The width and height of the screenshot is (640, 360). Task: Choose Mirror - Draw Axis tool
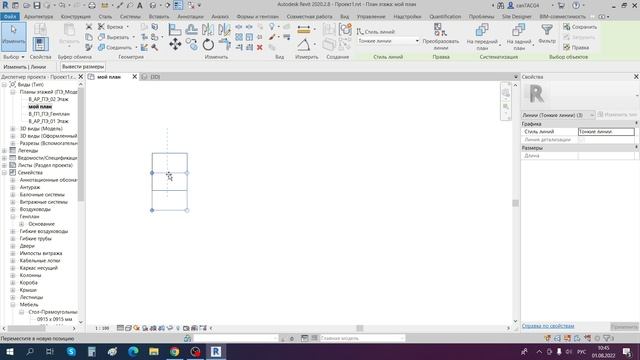pyautogui.click(x=224, y=29)
